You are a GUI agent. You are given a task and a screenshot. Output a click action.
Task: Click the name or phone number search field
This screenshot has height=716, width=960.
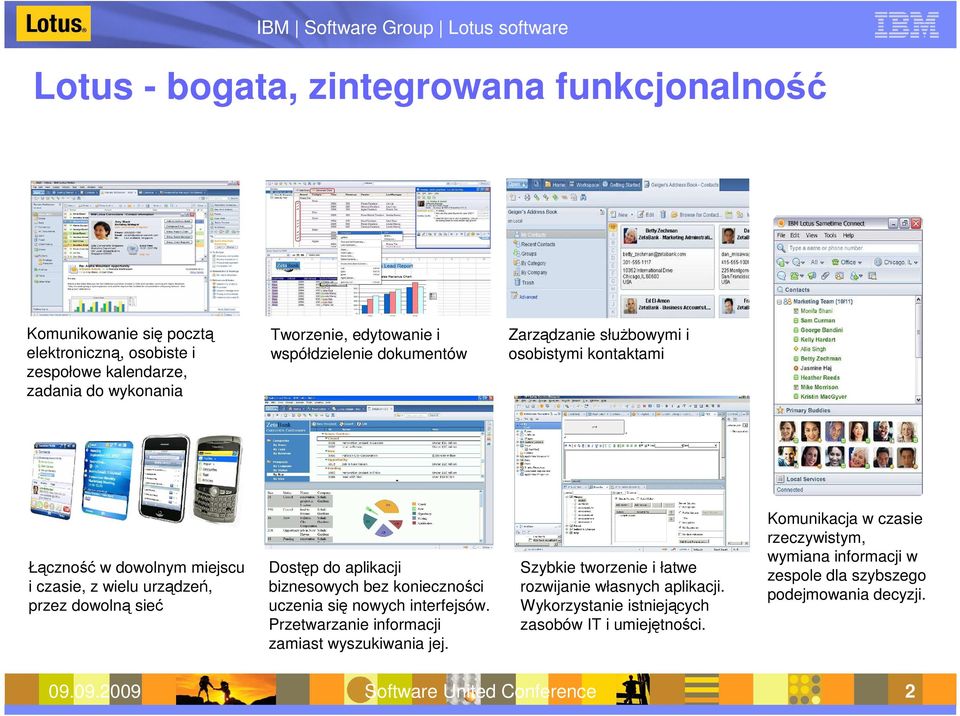pos(853,248)
